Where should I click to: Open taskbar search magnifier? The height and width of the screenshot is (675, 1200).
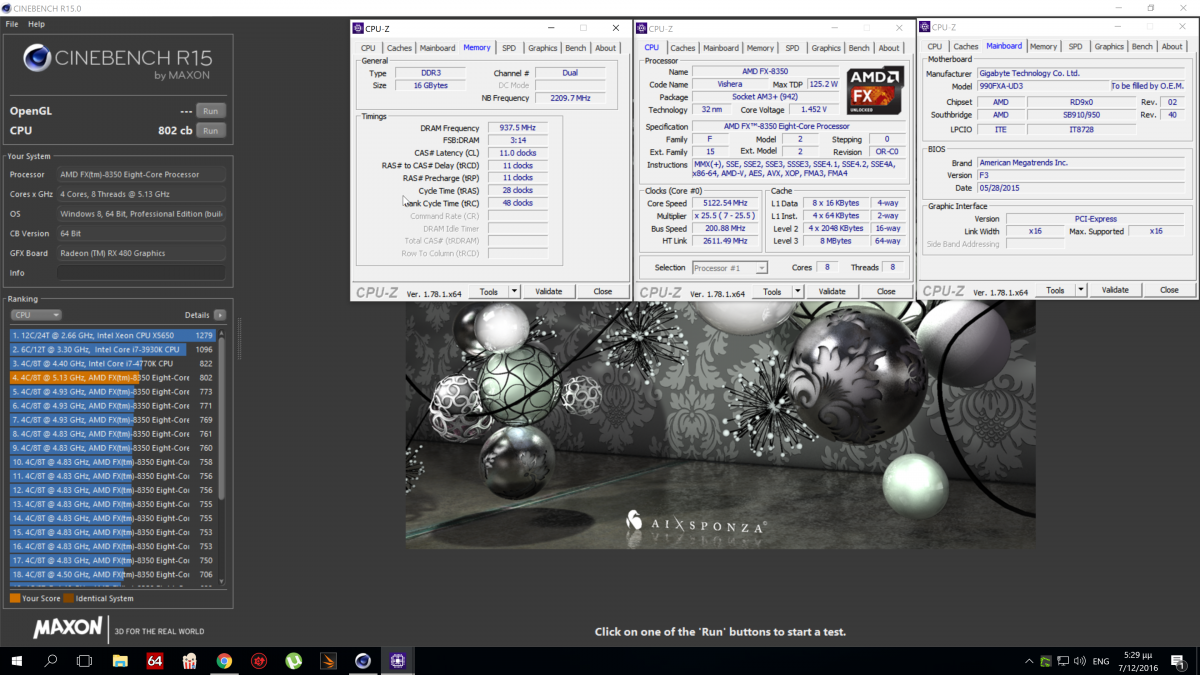point(51,661)
